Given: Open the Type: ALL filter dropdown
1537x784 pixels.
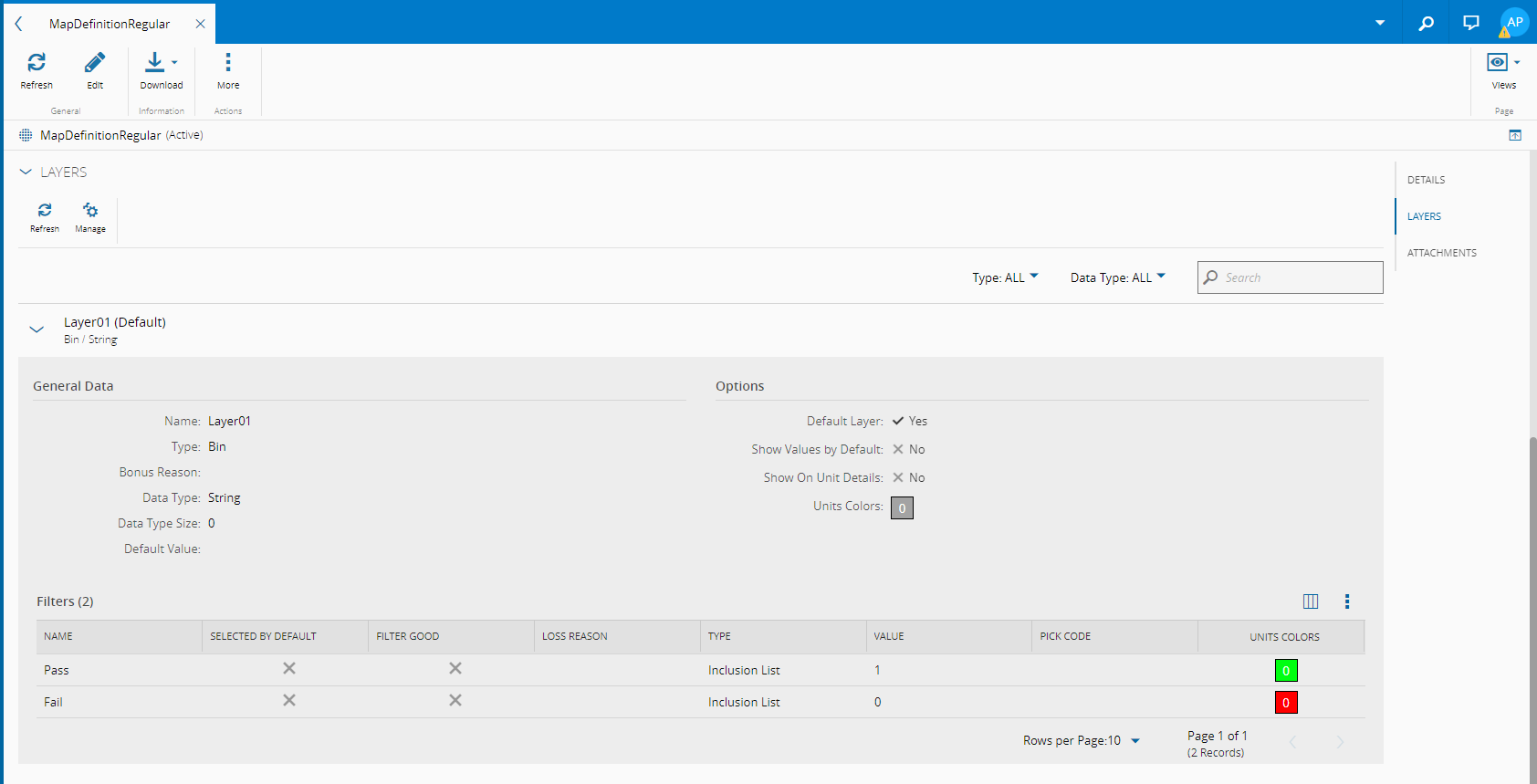Looking at the screenshot, I should (x=1005, y=277).
